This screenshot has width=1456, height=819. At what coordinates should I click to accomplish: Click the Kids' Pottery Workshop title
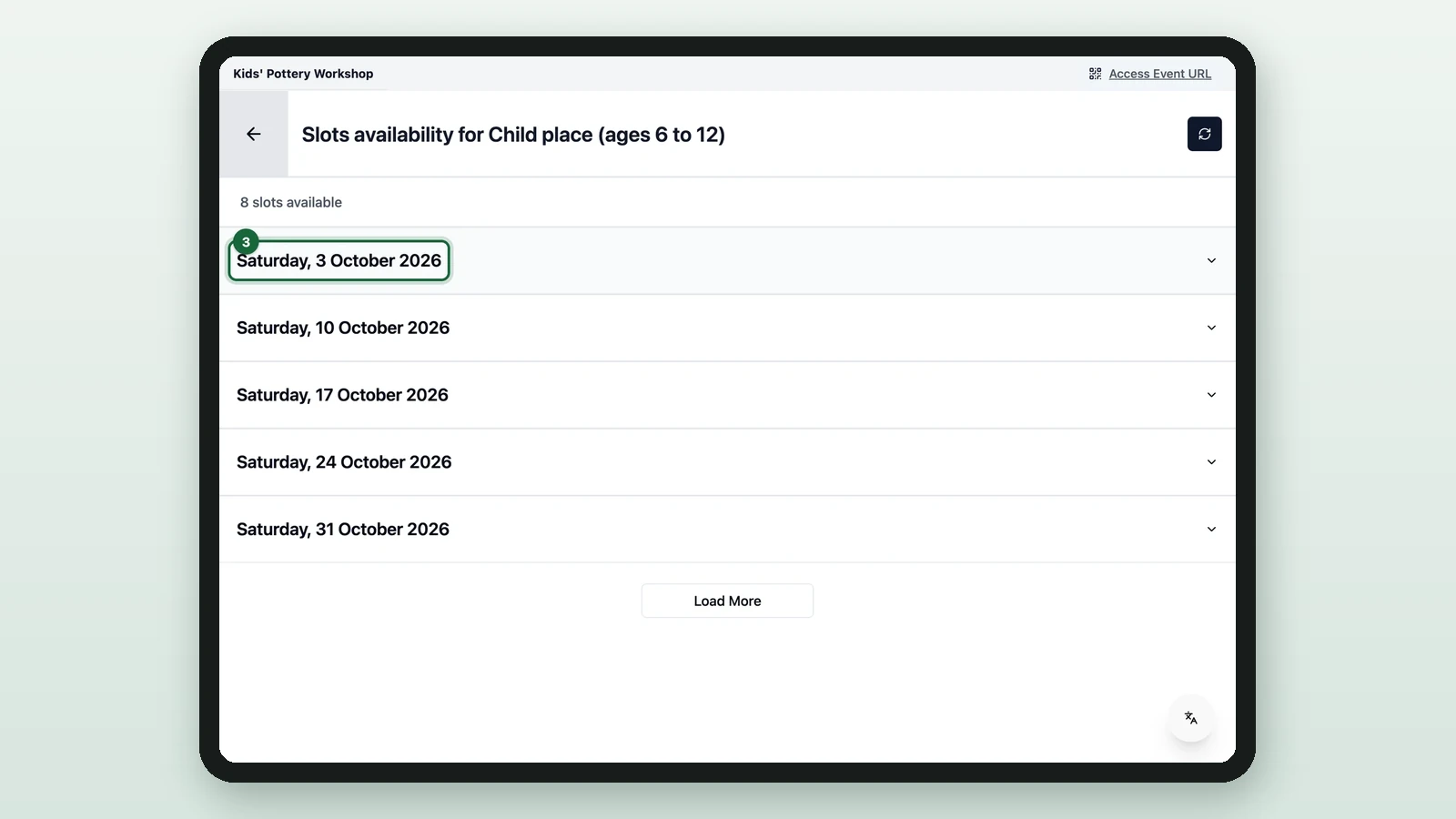(303, 74)
